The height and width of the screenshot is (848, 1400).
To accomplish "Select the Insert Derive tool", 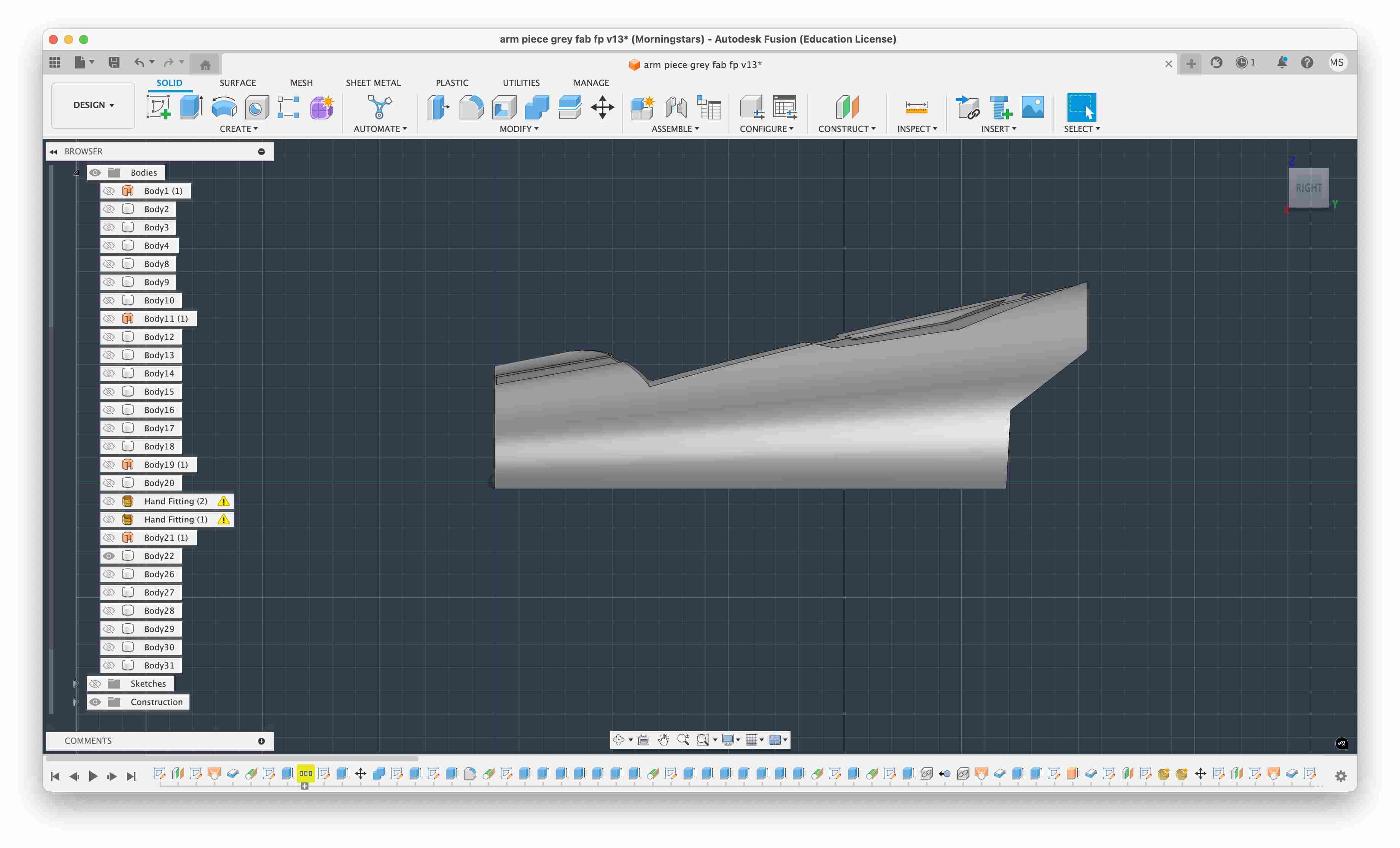I will [967, 107].
